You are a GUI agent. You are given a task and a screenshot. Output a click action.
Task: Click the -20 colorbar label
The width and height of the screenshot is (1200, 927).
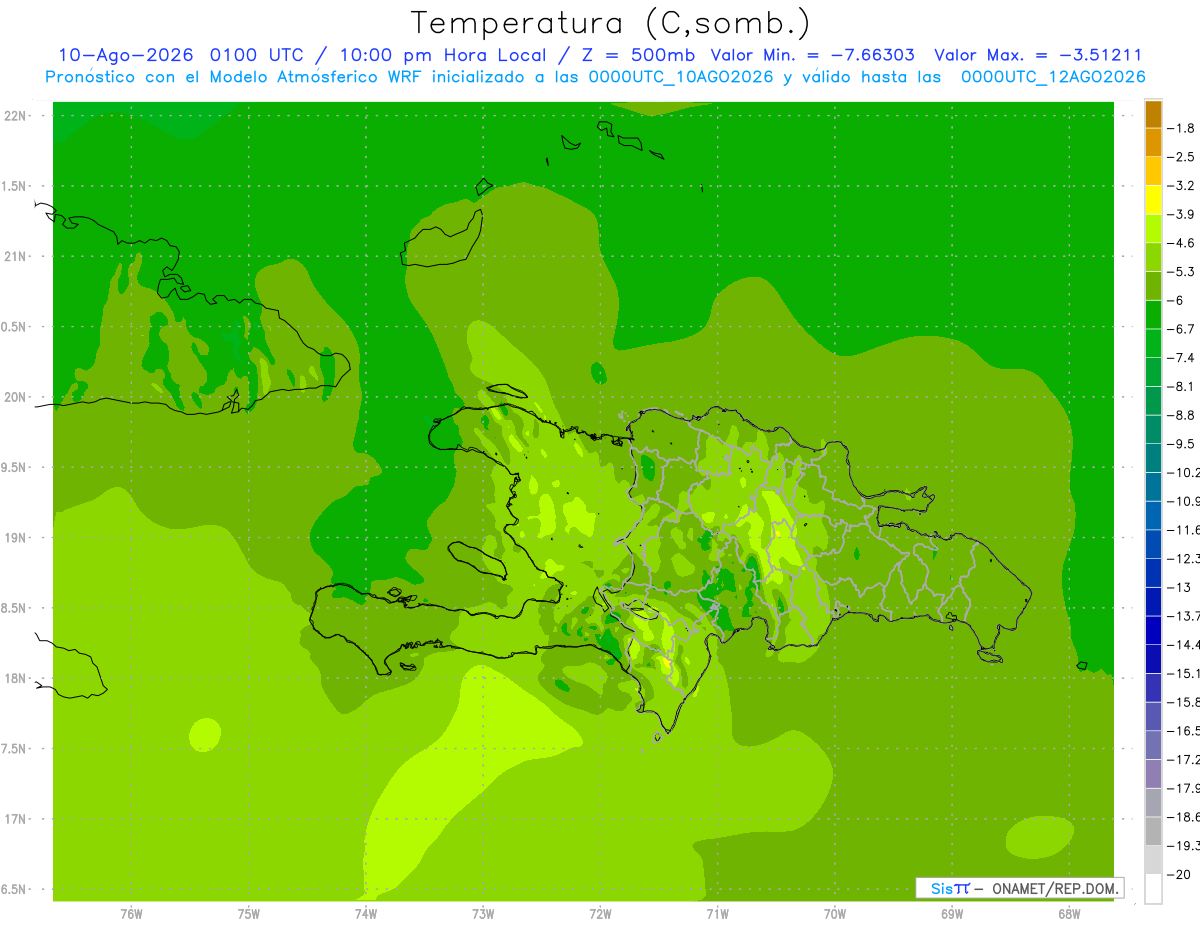tap(1178, 874)
